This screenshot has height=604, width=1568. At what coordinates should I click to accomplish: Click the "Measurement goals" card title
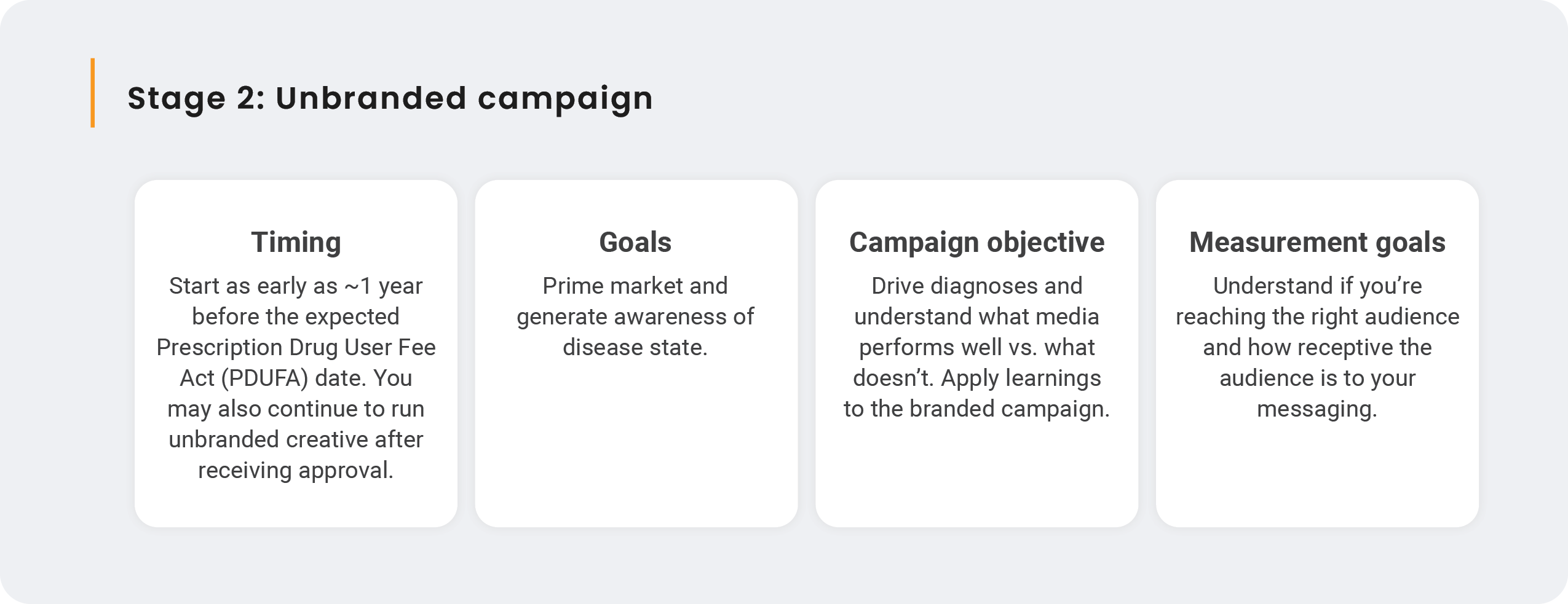1317,242
